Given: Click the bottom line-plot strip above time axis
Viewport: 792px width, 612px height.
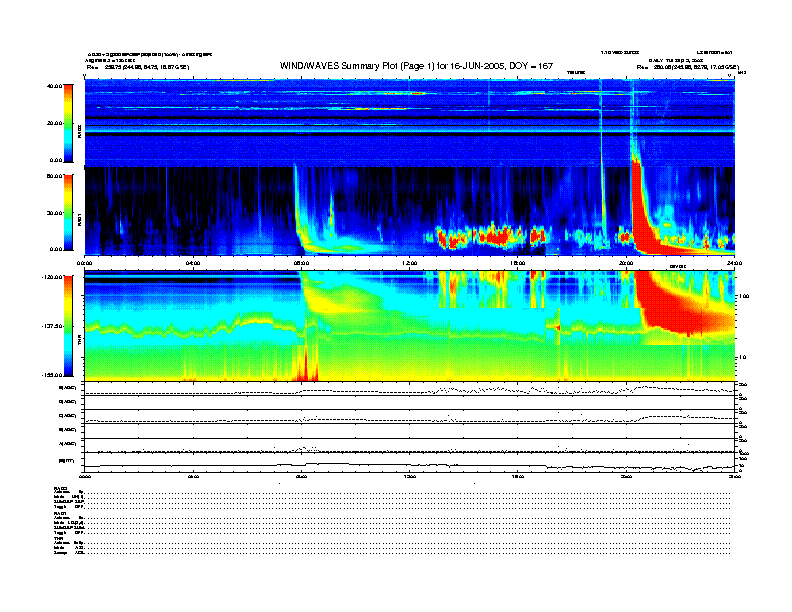Looking at the screenshot, I should [410, 462].
